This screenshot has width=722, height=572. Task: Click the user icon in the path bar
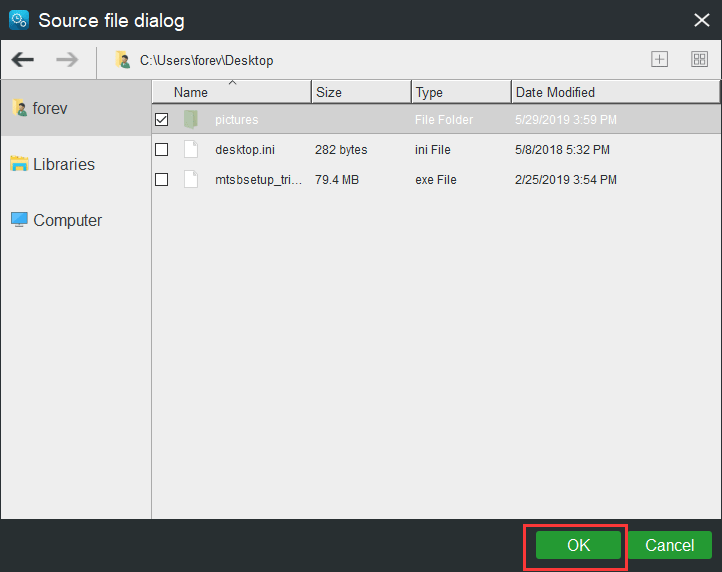pyautogui.click(x=123, y=60)
